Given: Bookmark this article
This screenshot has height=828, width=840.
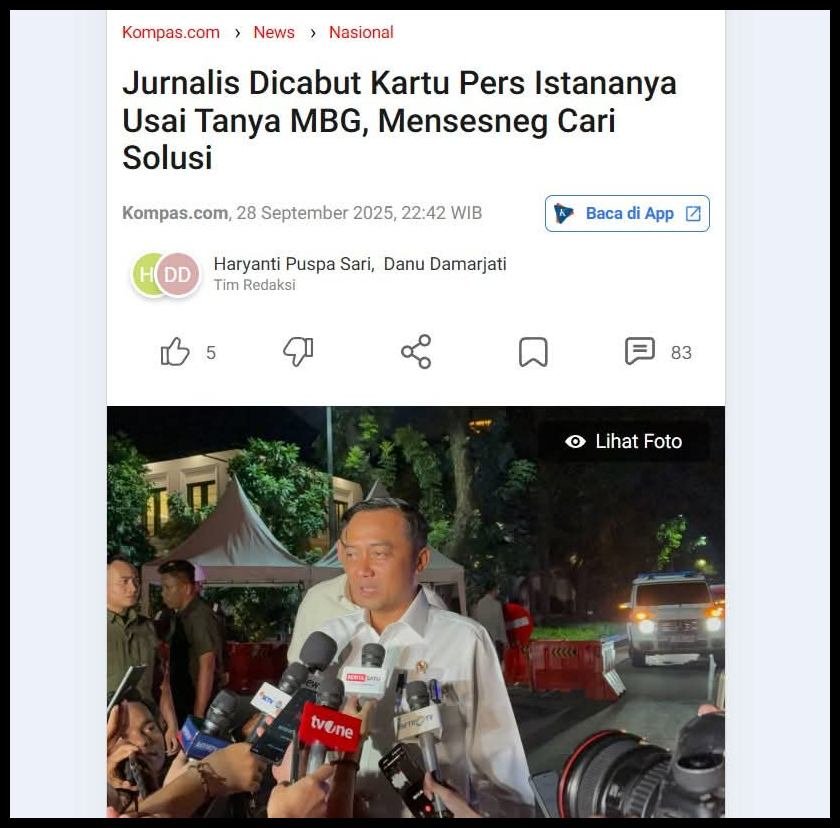Looking at the screenshot, I should click(533, 352).
